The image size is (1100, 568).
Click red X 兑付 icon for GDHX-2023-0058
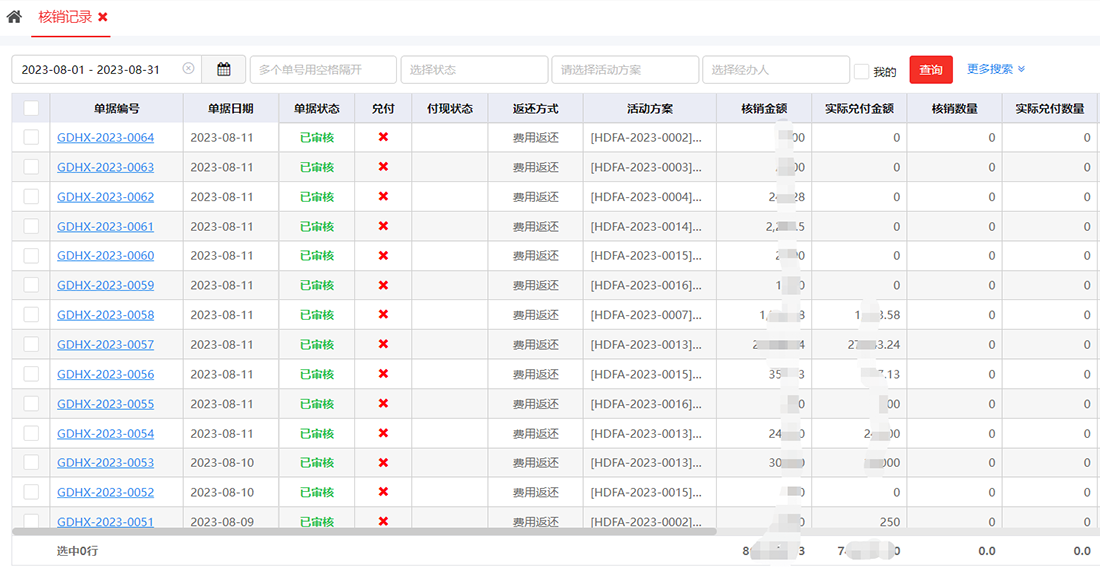coord(383,315)
